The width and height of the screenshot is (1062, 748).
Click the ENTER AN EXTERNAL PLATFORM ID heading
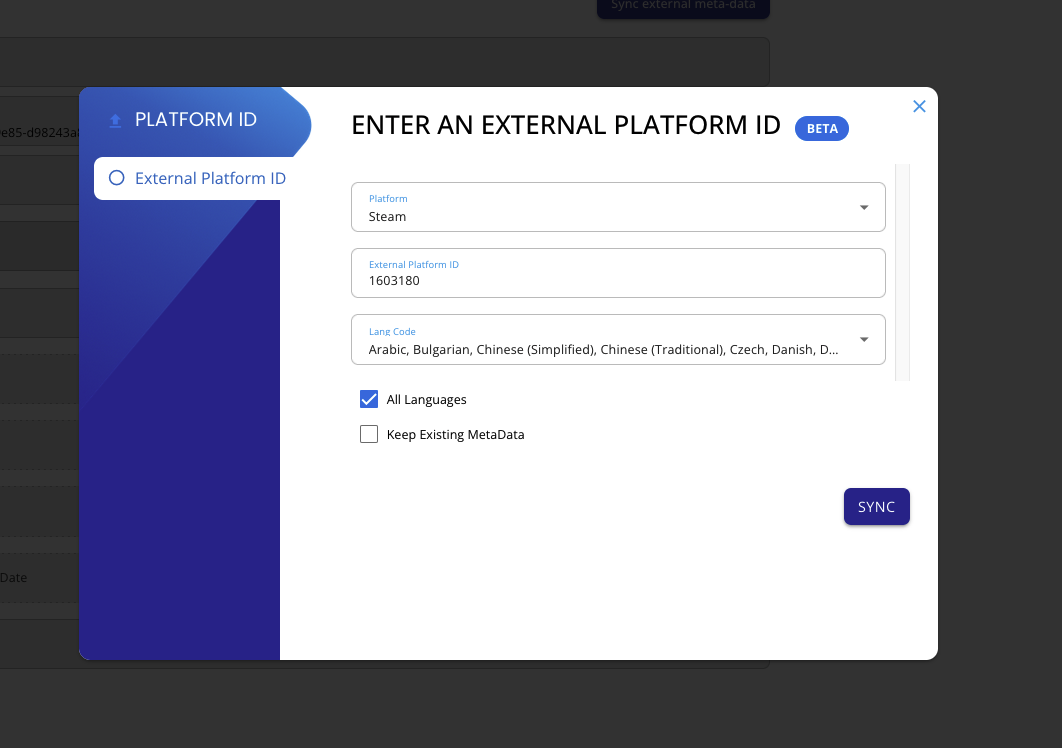(x=566, y=125)
